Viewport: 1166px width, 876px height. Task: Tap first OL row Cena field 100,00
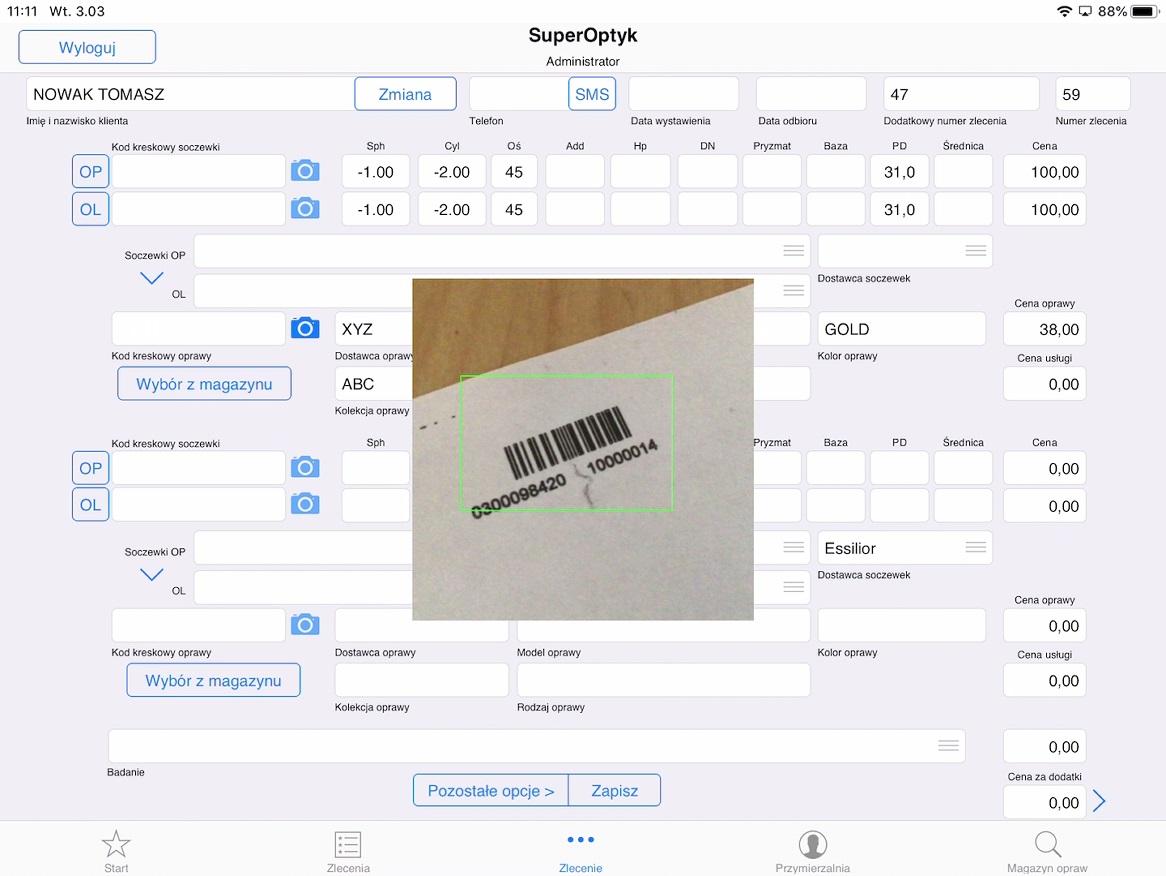coord(1044,209)
